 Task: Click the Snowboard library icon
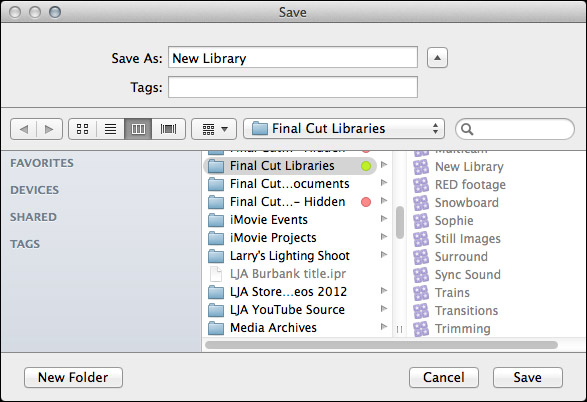click(421, 203)
